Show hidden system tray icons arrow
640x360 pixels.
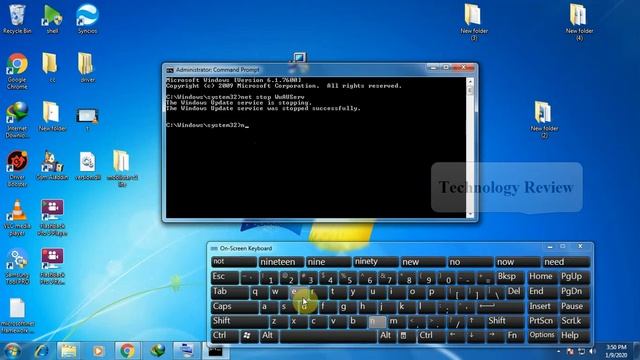(x=559, y=351)
